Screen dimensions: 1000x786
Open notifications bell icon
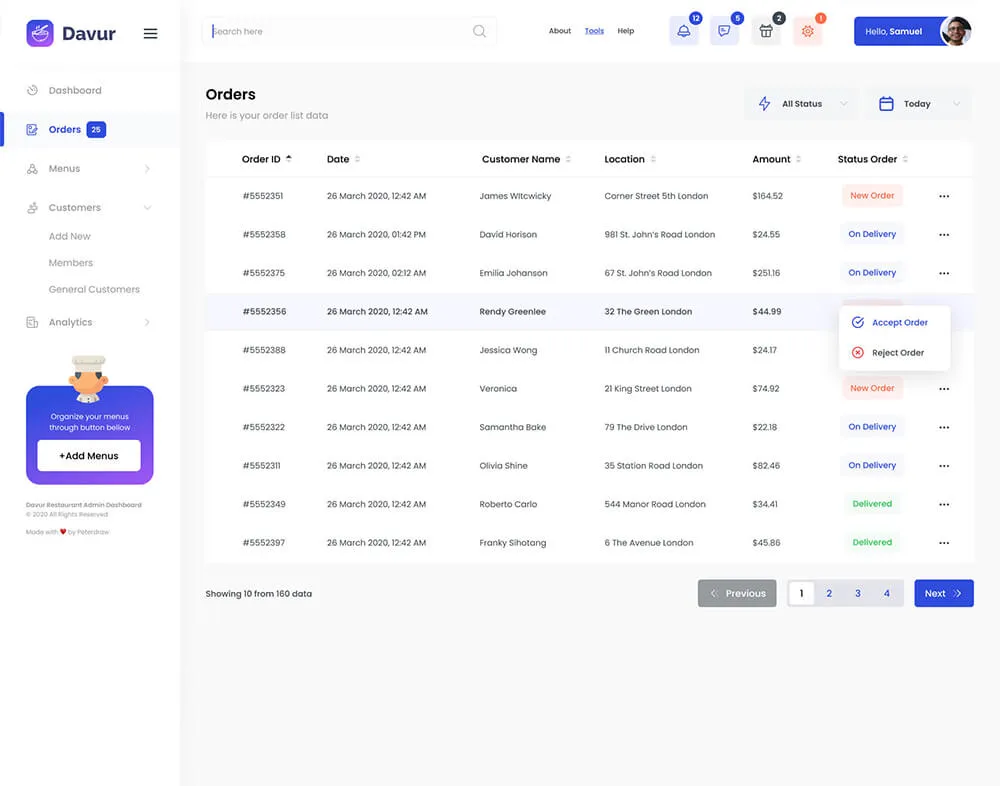point(684,31)
